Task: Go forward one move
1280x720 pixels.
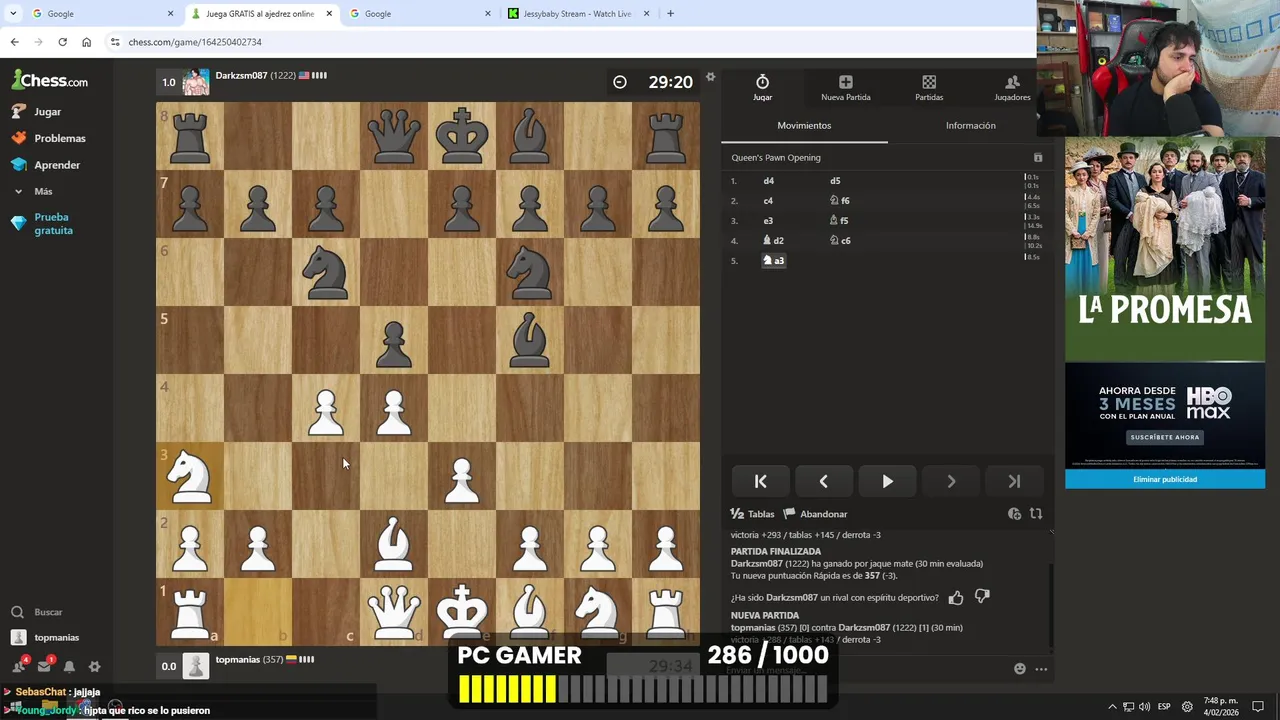Action: click(x=950, y=482)
